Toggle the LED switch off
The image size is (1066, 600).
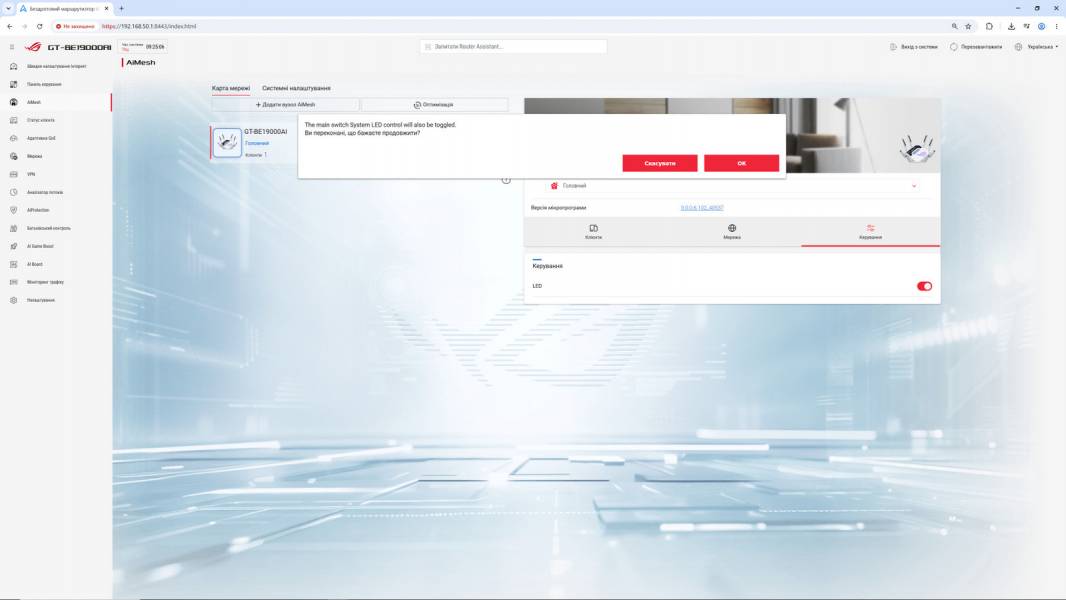click(924, 286)
